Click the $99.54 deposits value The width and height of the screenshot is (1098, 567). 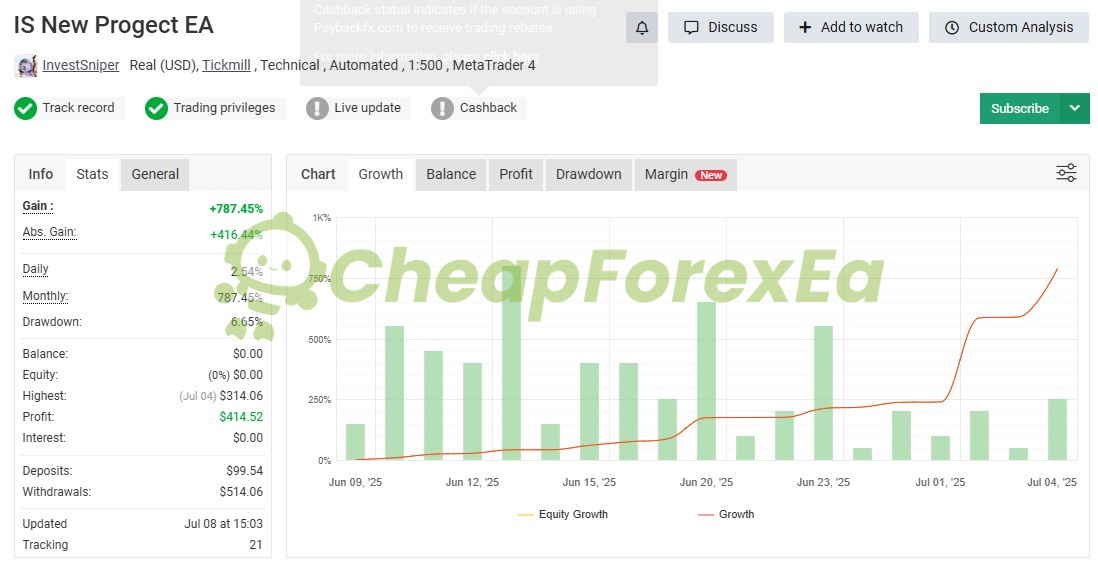tap(244, 471)
